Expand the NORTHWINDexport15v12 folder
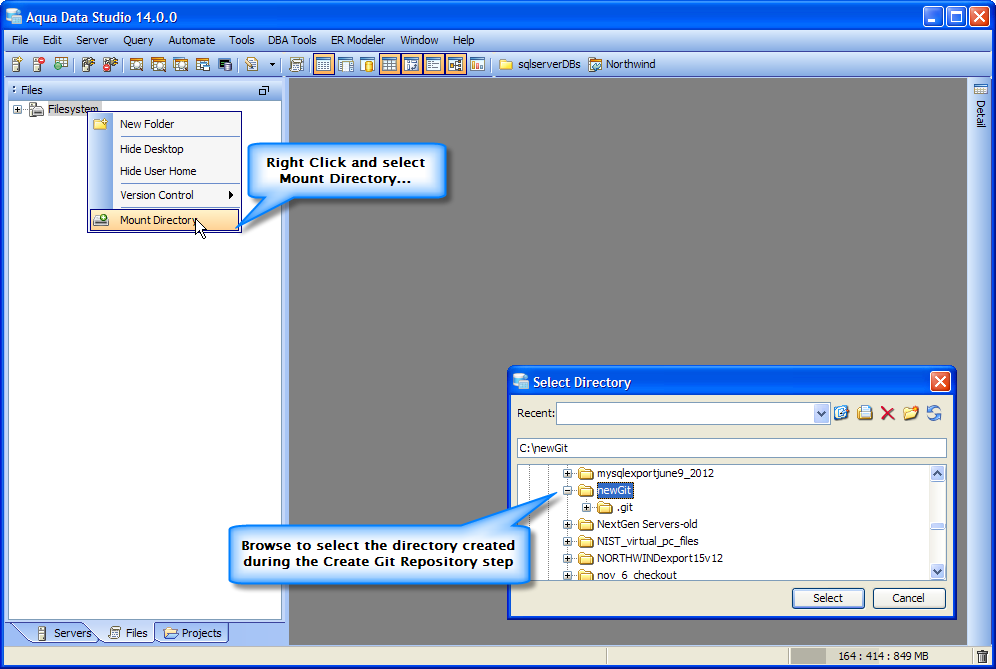This screenshot has width=996, height=669. [x=567, y=558]
